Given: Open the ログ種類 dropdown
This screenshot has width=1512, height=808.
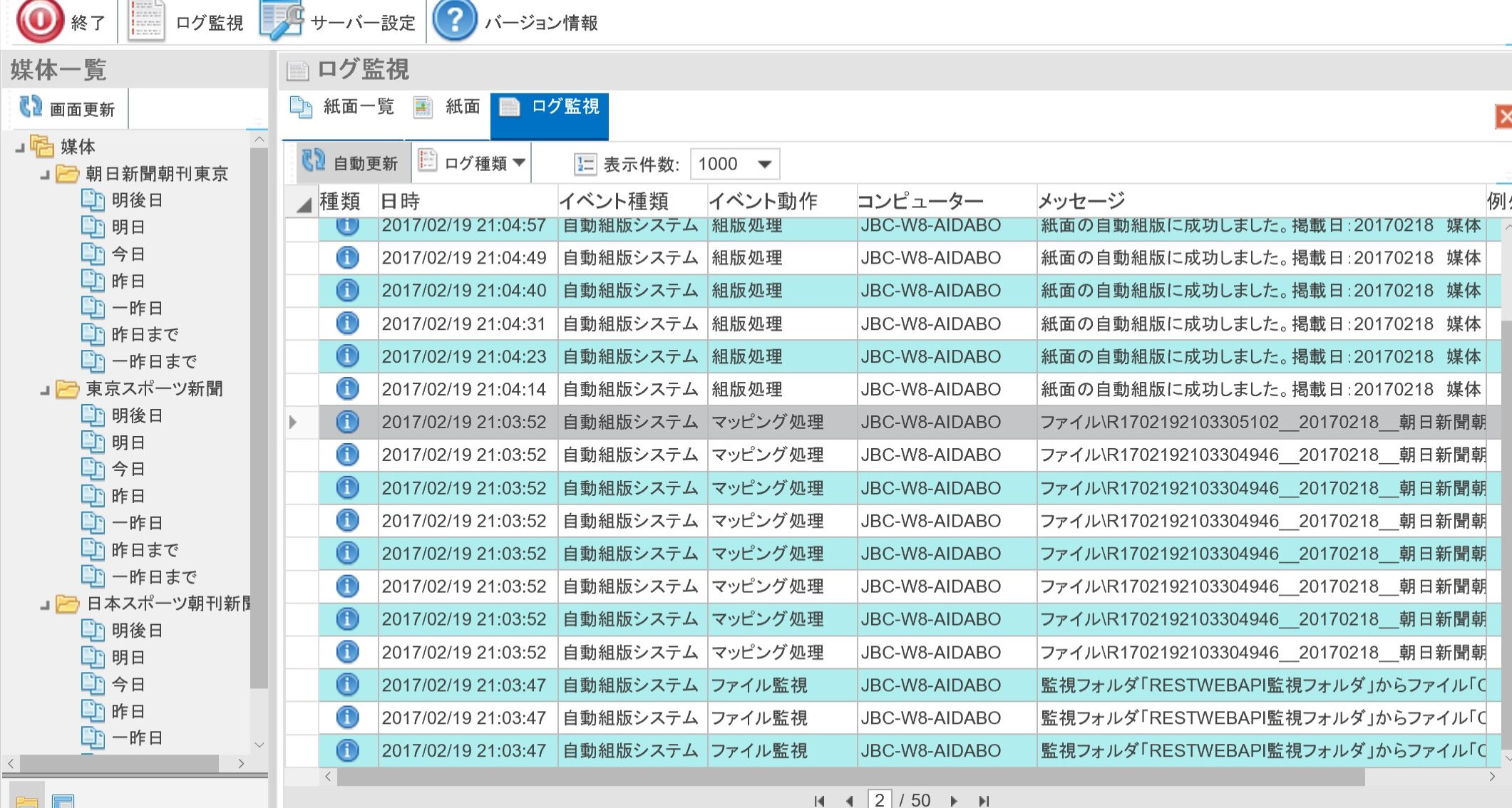Looking at the screenshot, I should pyautogui.click(x=471, y=162).
